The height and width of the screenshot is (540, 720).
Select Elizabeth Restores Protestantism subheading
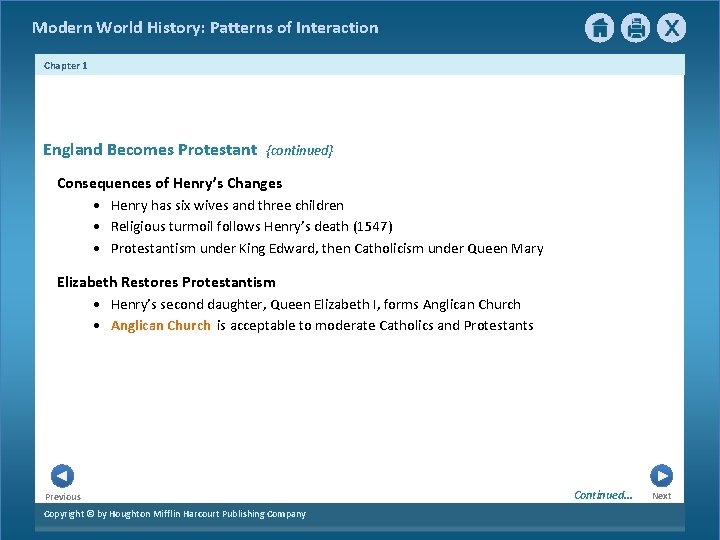[166, 282]
